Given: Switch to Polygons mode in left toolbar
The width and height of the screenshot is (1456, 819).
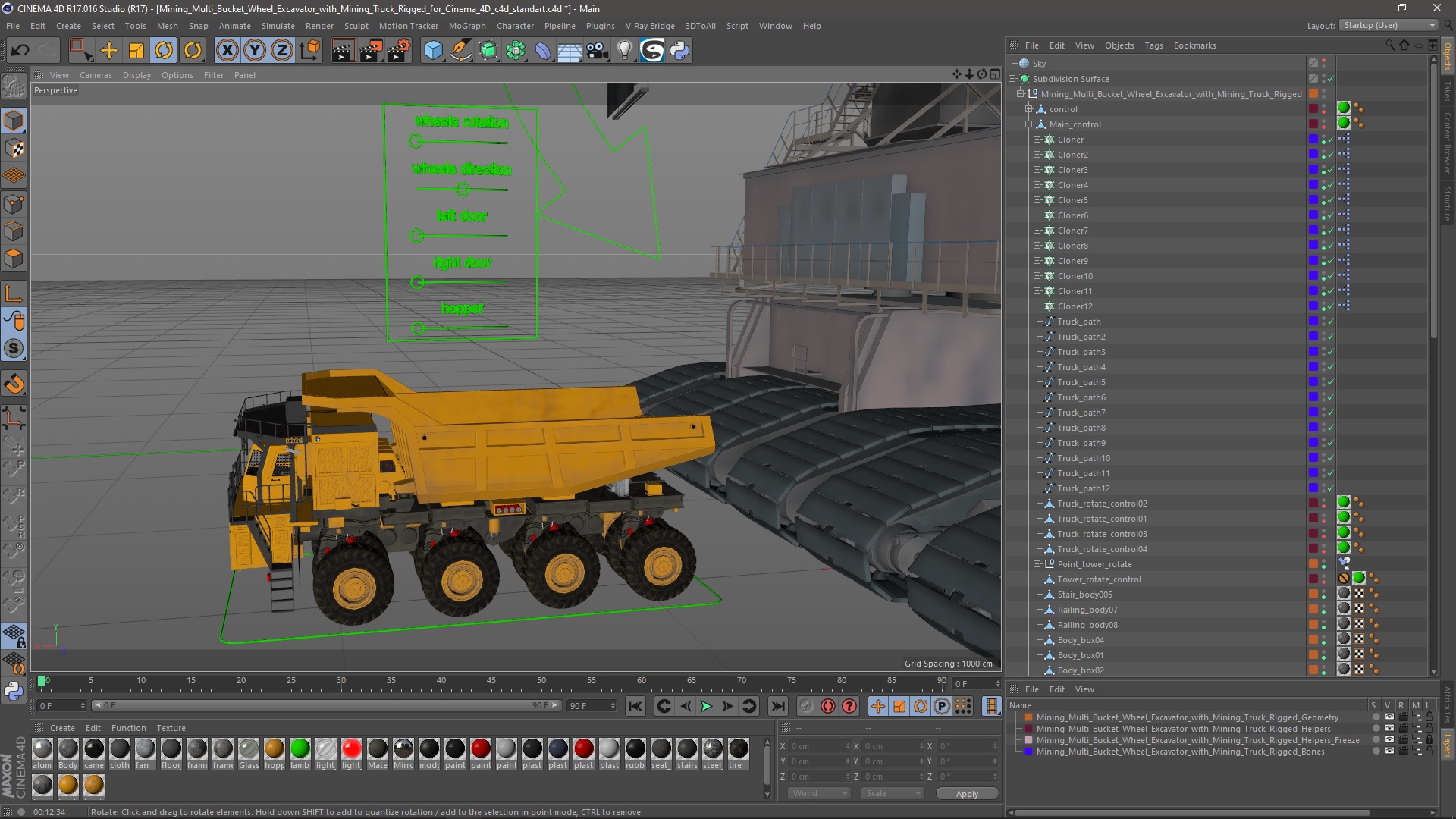Looking at the screenshot, I should pos(14,259).
